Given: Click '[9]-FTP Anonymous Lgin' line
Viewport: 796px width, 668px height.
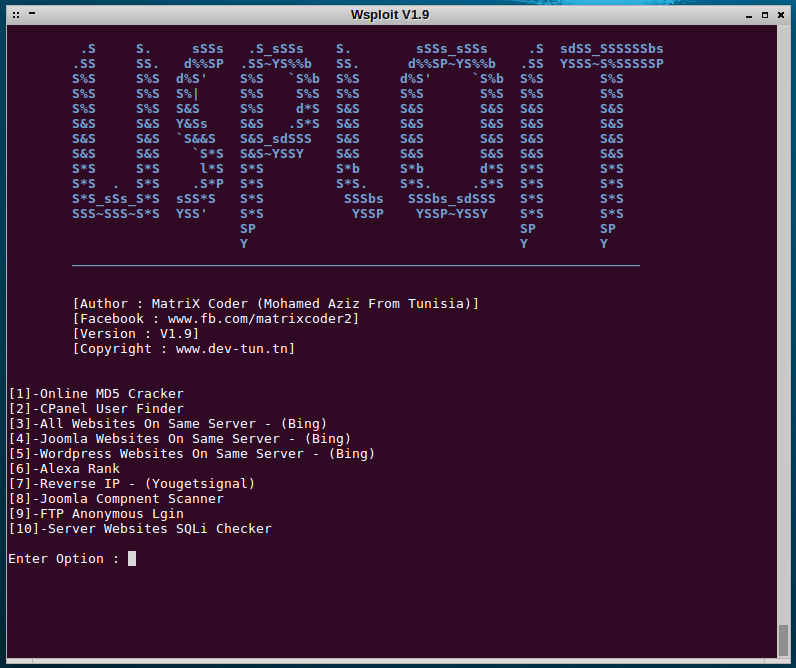Looking at the screenshot, I should (96, 514).
